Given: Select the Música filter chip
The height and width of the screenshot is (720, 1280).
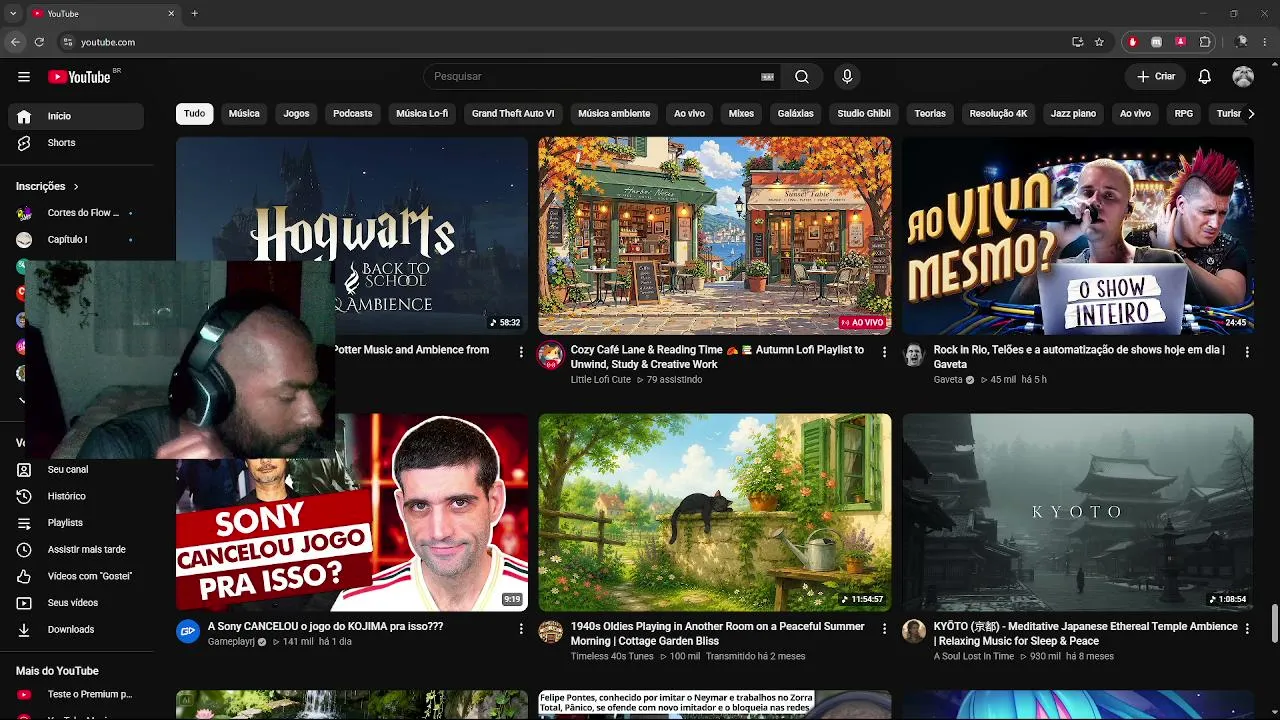Looking at the screenshot, I should [x=244, y=113].
